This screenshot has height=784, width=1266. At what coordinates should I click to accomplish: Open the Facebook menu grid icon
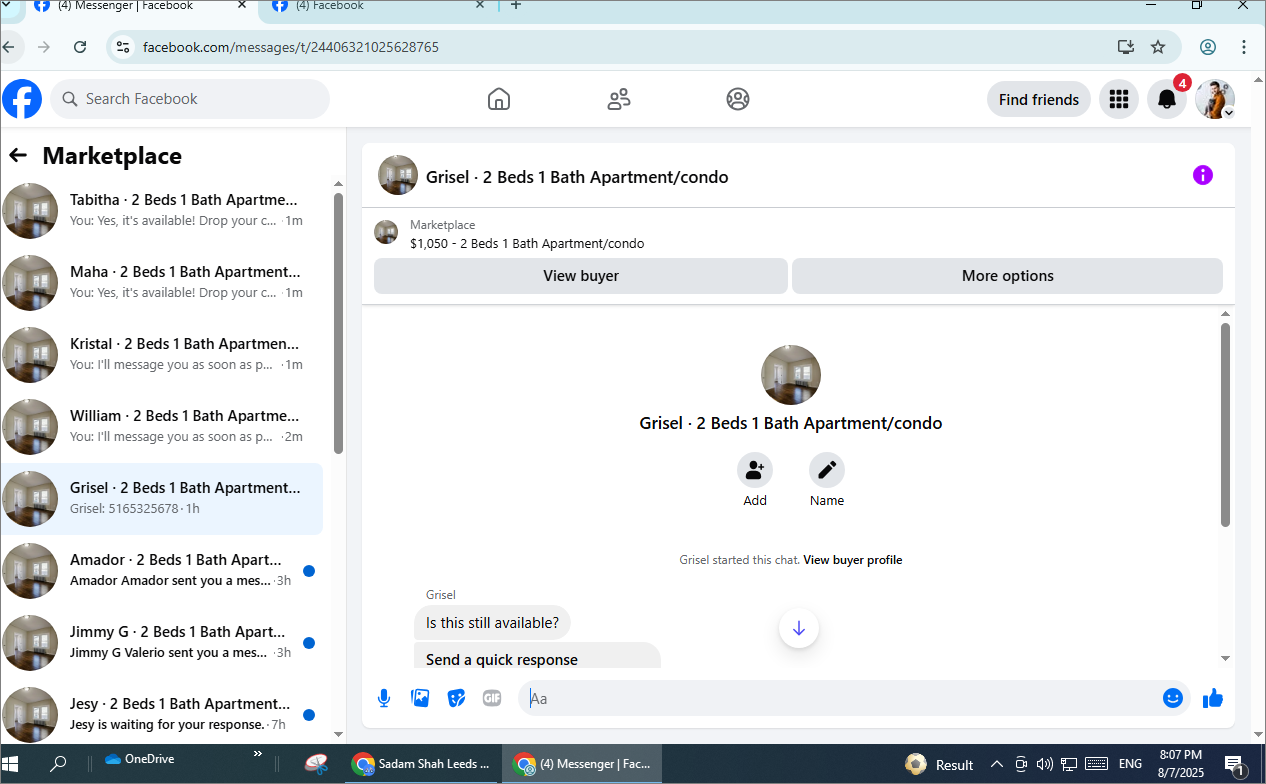pos(1119,99)
